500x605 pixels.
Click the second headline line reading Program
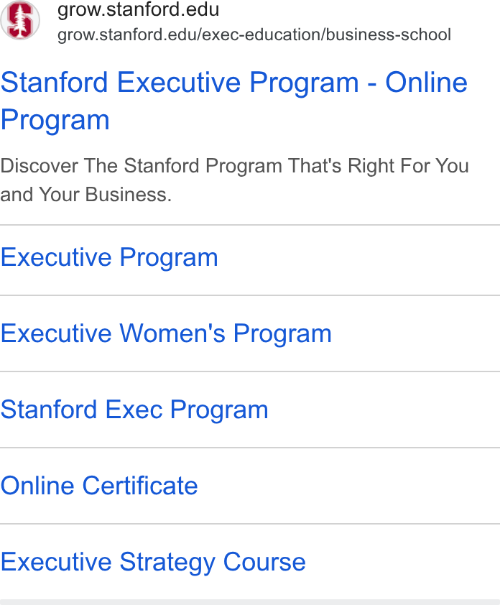55,120
